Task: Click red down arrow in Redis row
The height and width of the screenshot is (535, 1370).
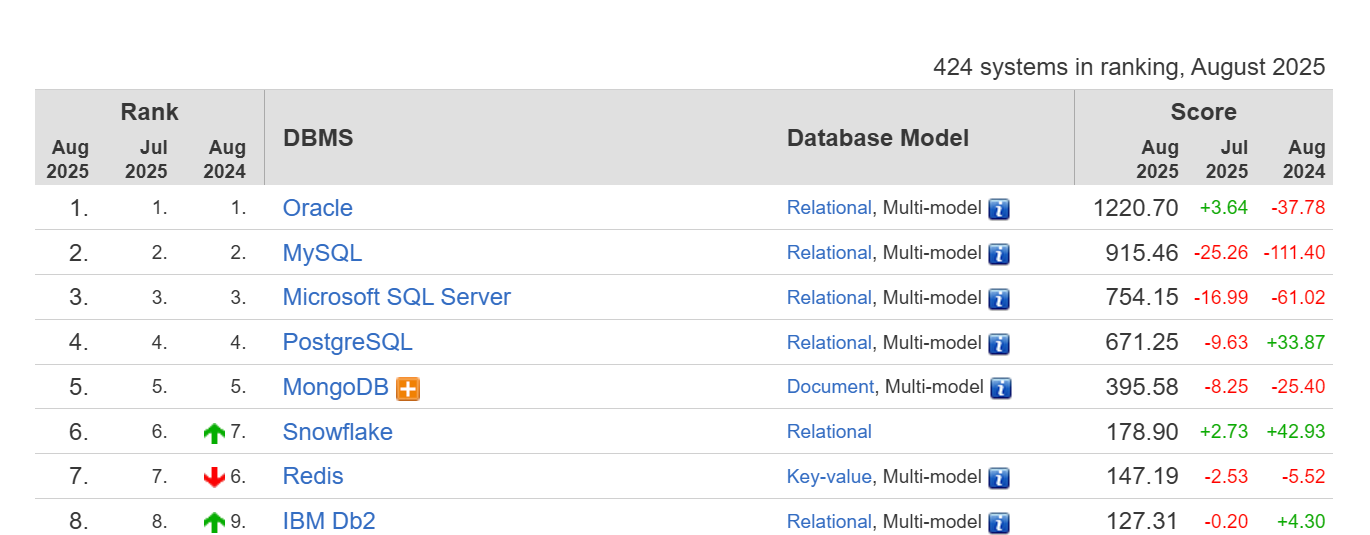Action: (x=214, y=478)
